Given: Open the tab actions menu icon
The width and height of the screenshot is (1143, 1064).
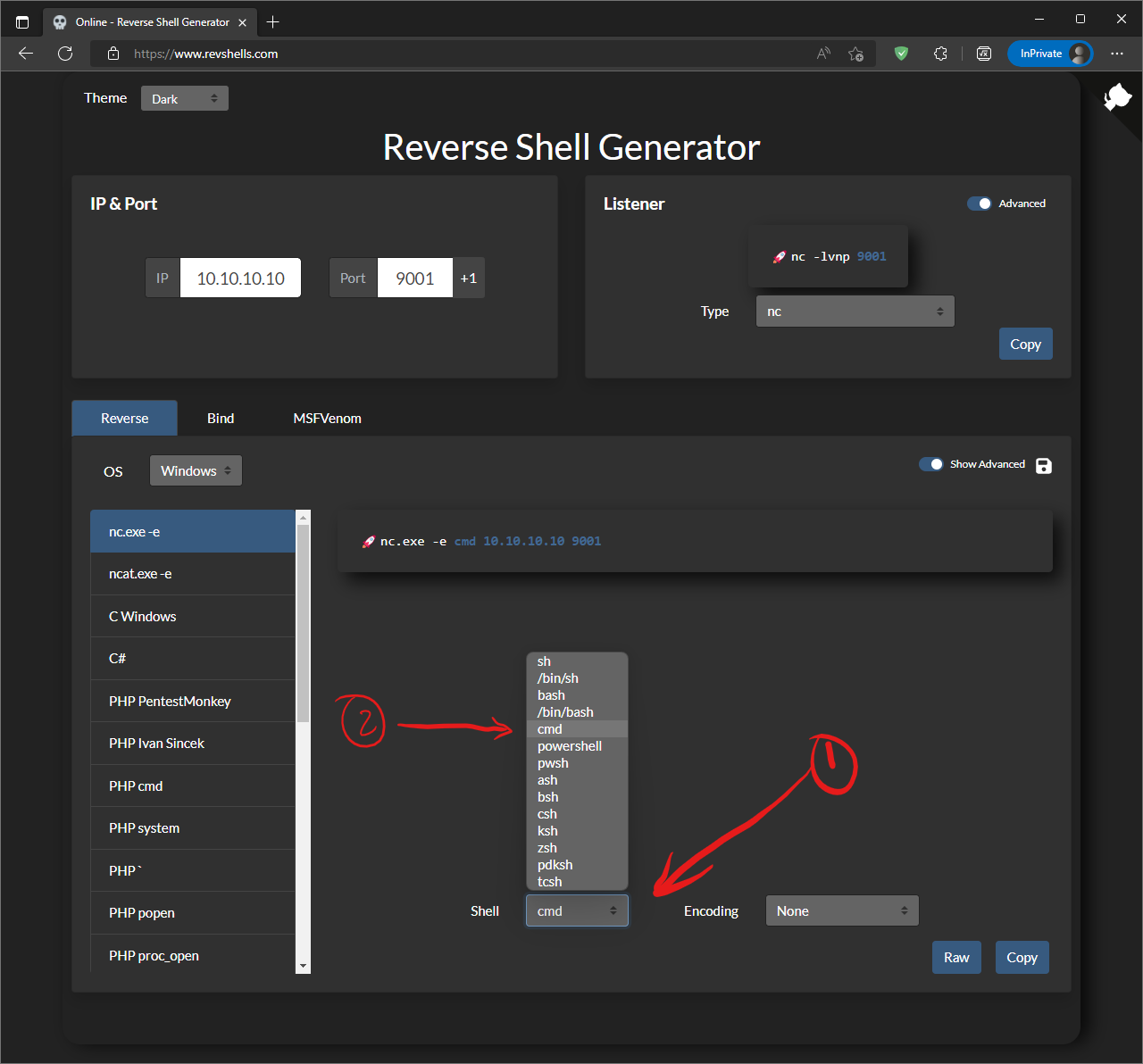Looking at the screenshot, I should [x=22, y=22].
